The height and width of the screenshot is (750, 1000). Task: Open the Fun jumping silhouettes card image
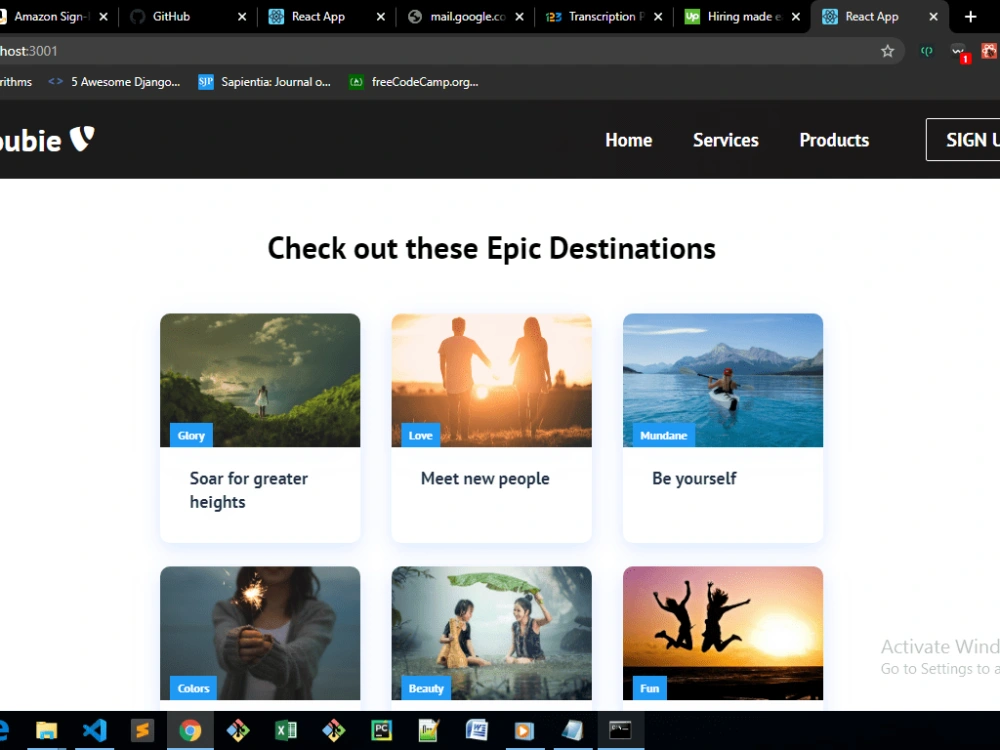tap(723, 633)
